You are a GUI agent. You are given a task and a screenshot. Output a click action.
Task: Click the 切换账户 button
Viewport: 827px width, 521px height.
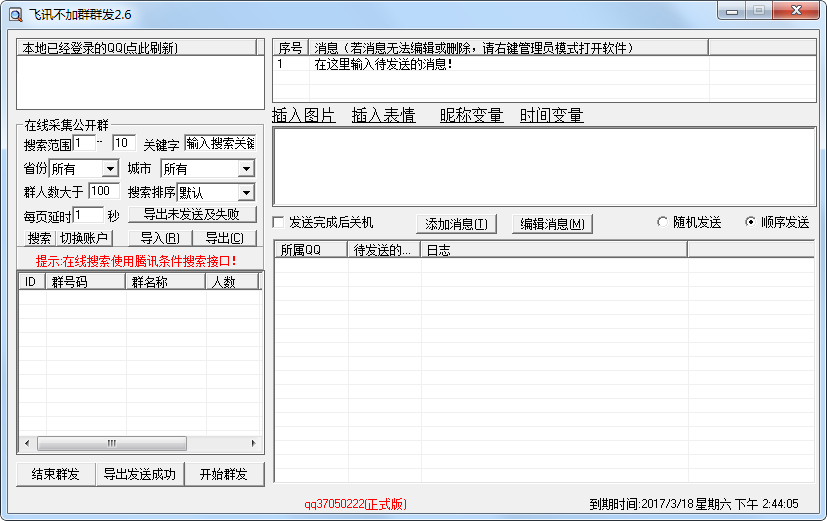pos(84,238)
